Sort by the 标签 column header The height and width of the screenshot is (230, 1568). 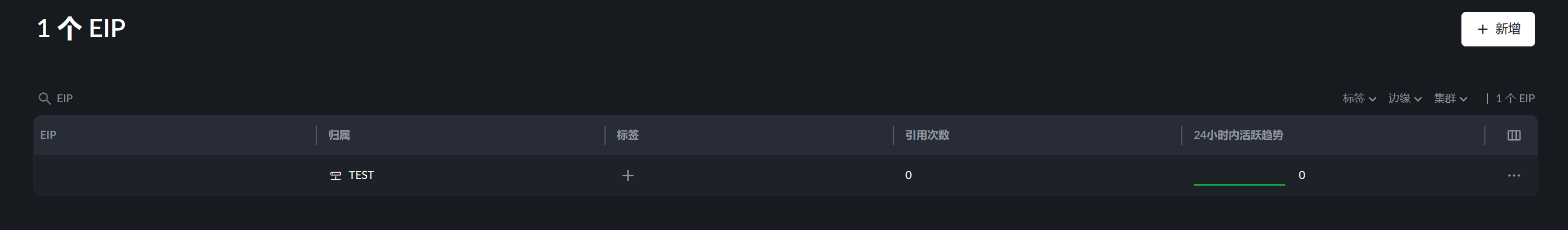628,135
